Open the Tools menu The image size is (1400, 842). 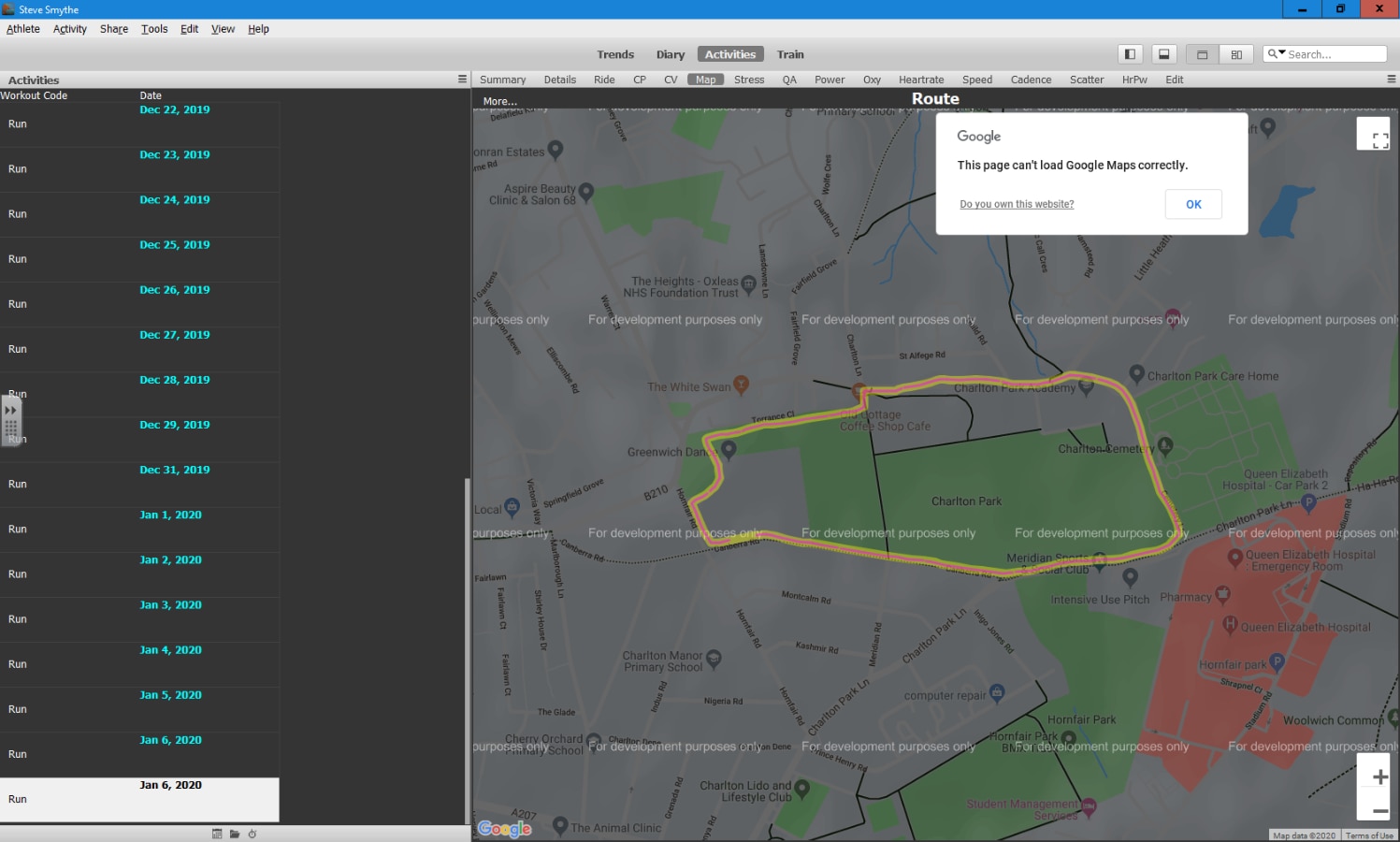[x=154, y=29]
